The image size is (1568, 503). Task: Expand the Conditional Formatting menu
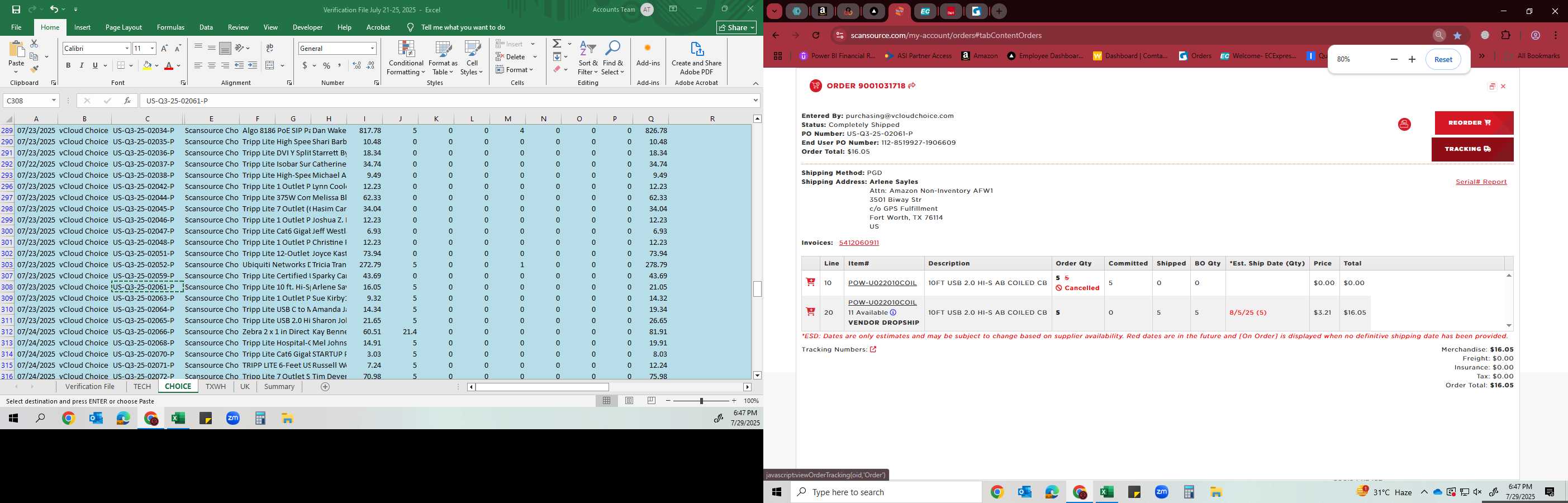click(x=406, y=59)
